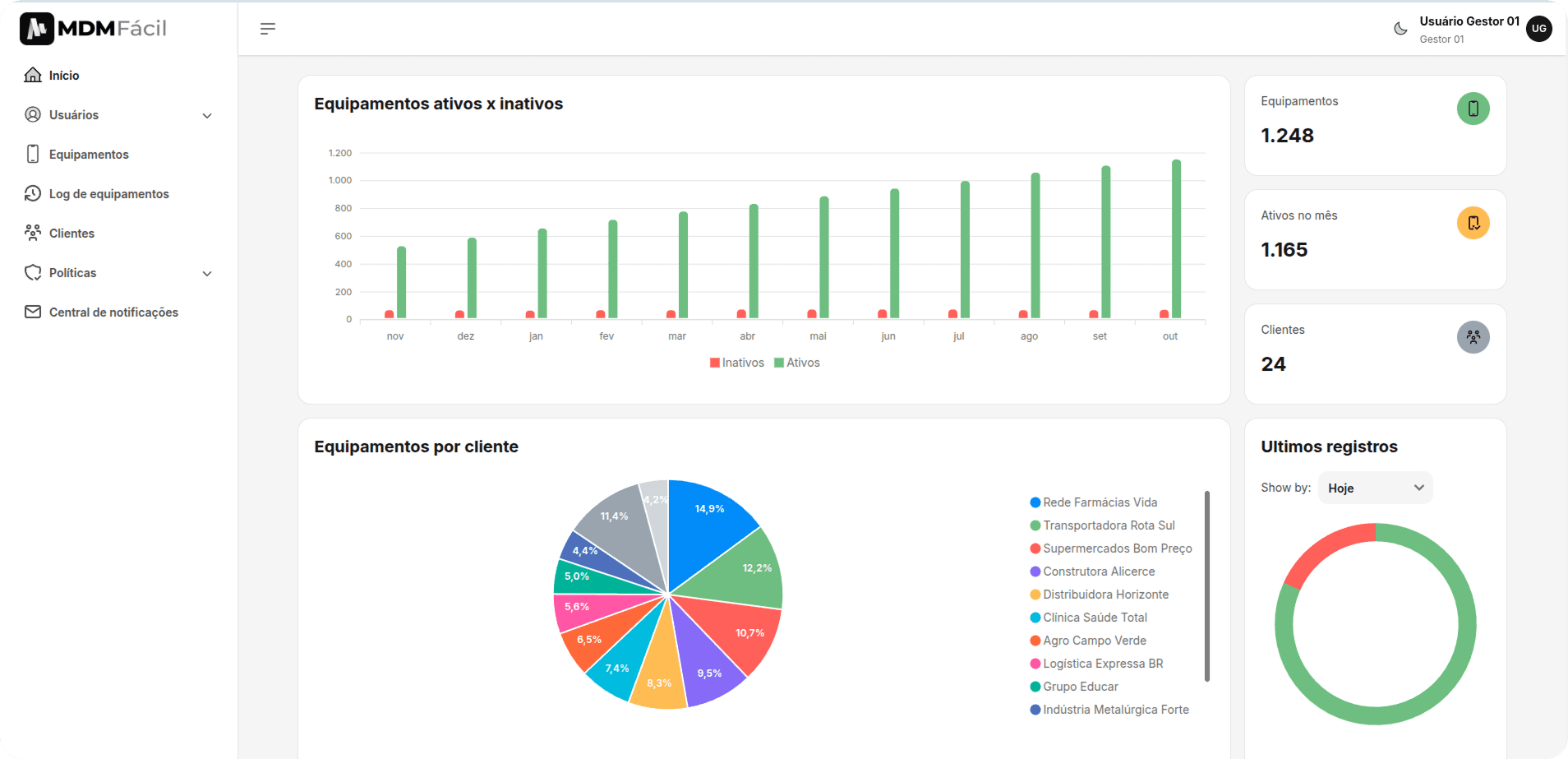Click the Log de equipamentos history icon
The image size is (1568, 759).
[x=33, y=193]
